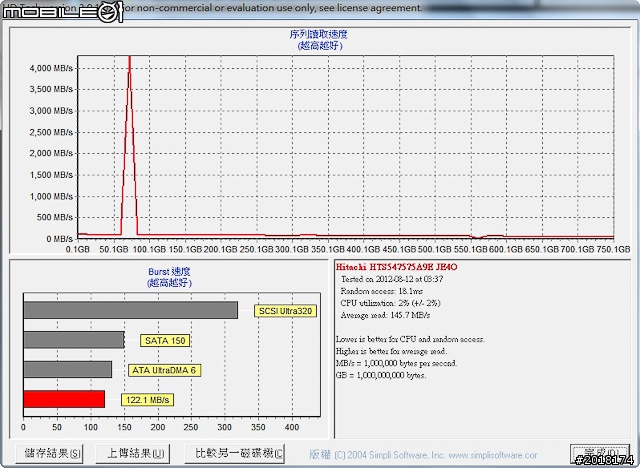Screen dimensions: 640x468
Task: Click the button beside the copyright line
Action: (599, 453)
